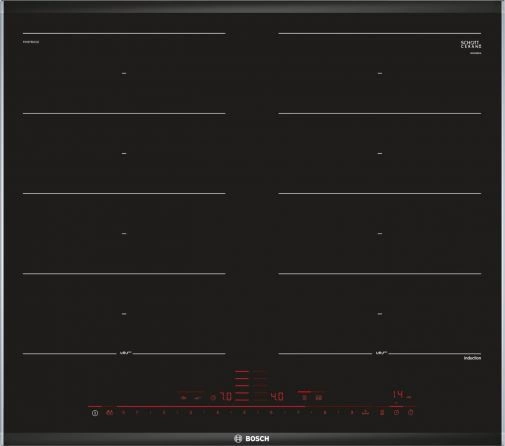Tap the frying sensor pan icon

click(198, 398)
